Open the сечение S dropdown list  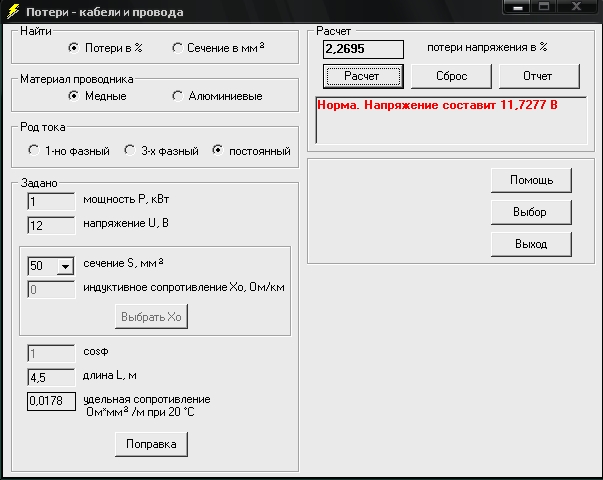tap(66, 267)
